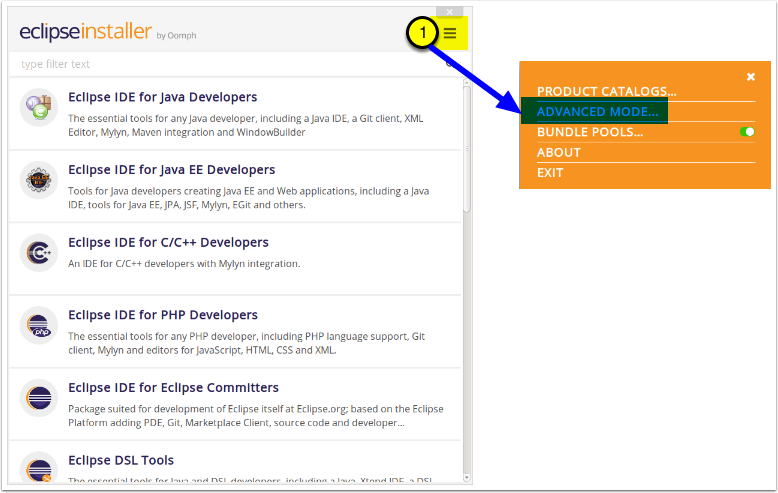Click description 'An IDE for C/C++ developers with Mylyn integration.'

pos(184,264)
